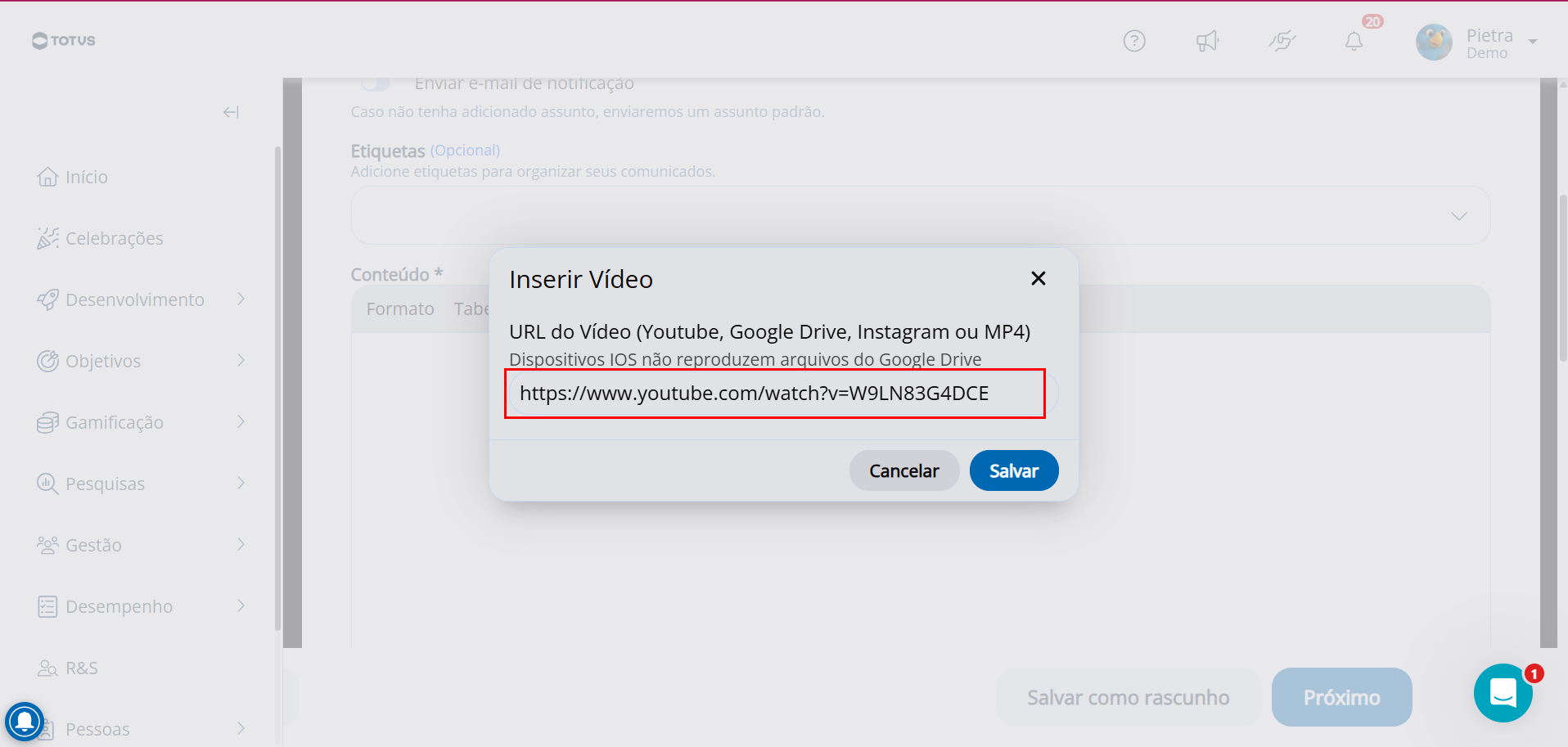Open Desenvolvimento in the sidebar

(x=135, y=299)
